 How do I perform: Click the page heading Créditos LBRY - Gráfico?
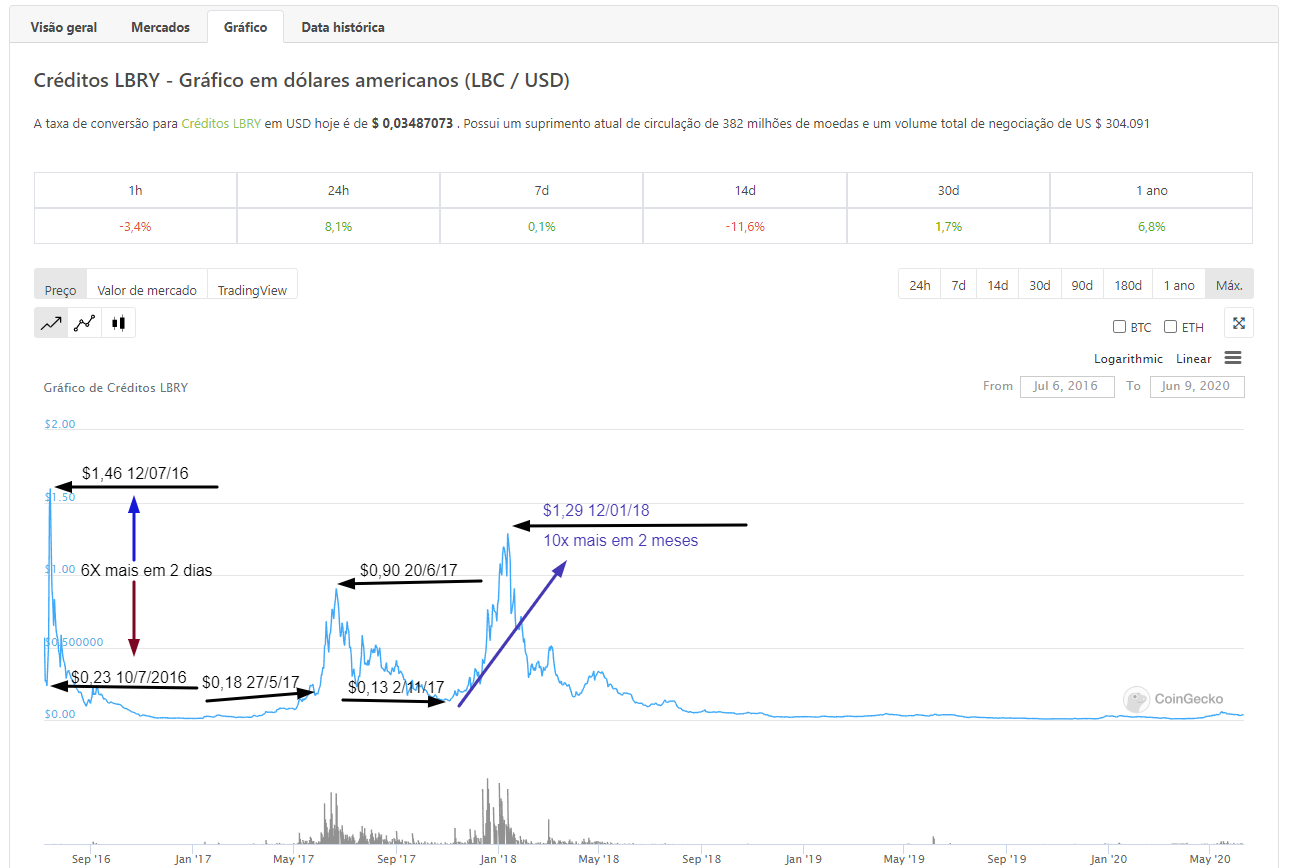302,80
